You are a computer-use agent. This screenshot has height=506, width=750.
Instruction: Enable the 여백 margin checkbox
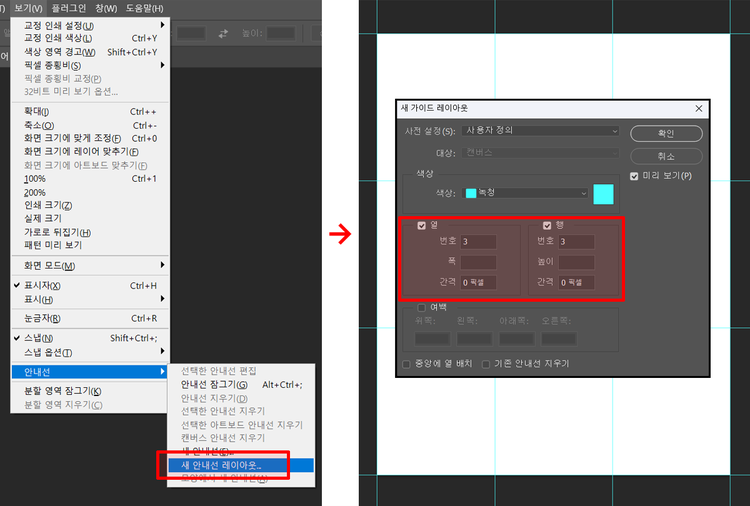(421, 308)
